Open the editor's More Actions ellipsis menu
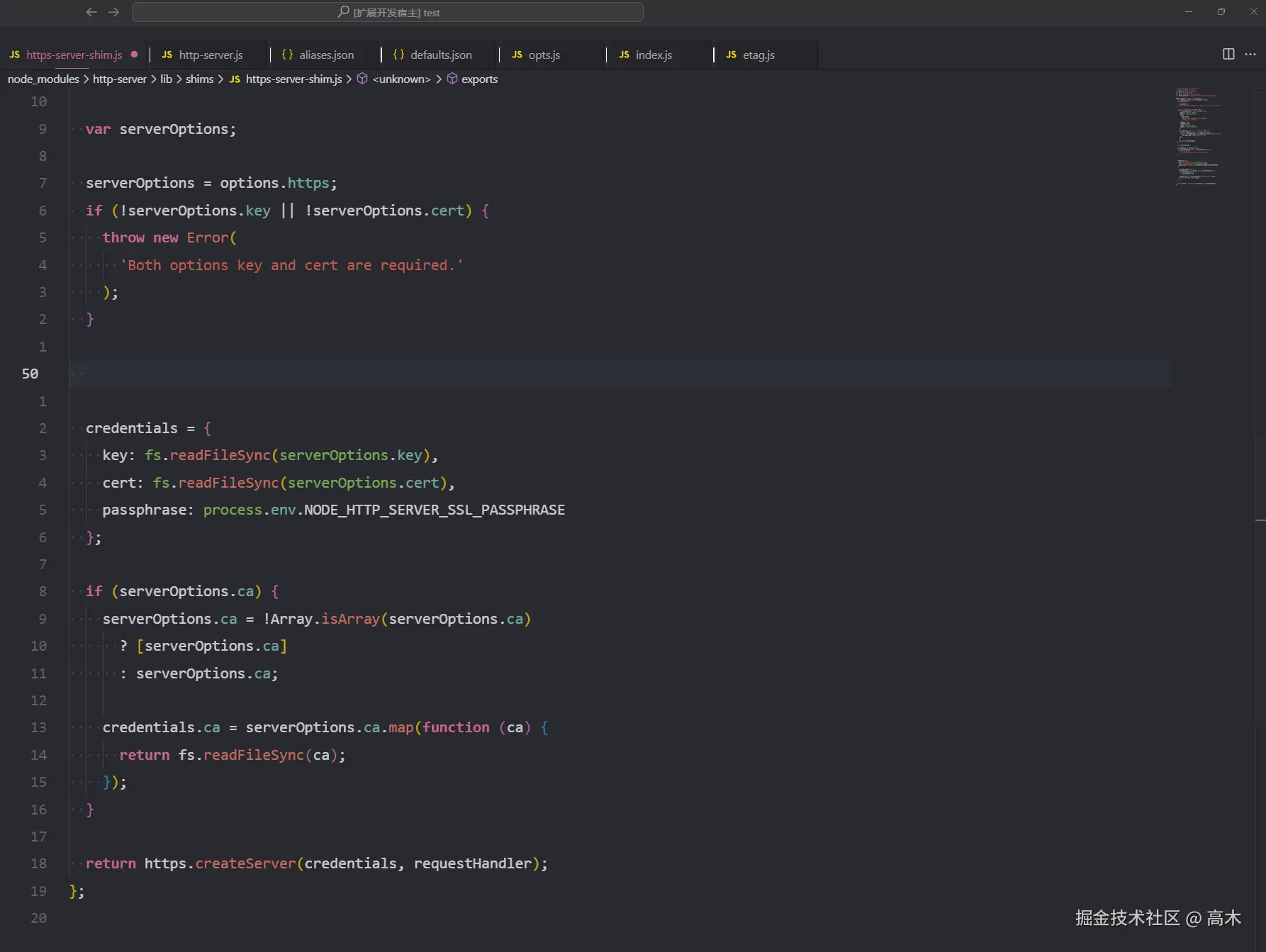The width and height of the screenshot is (1266, 952). (x=1250, y=54)
